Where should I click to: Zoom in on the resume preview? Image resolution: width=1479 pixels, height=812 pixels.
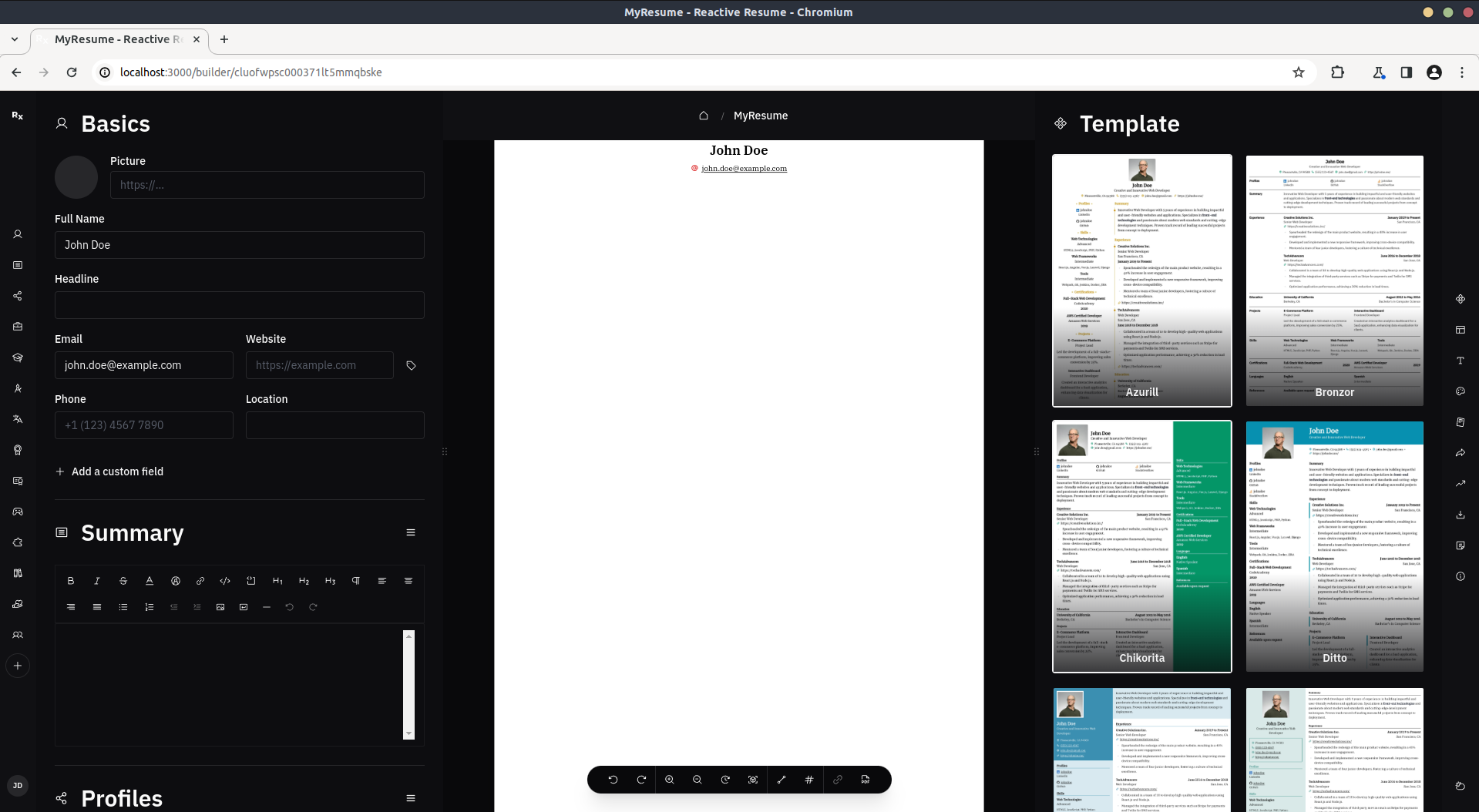670,780
